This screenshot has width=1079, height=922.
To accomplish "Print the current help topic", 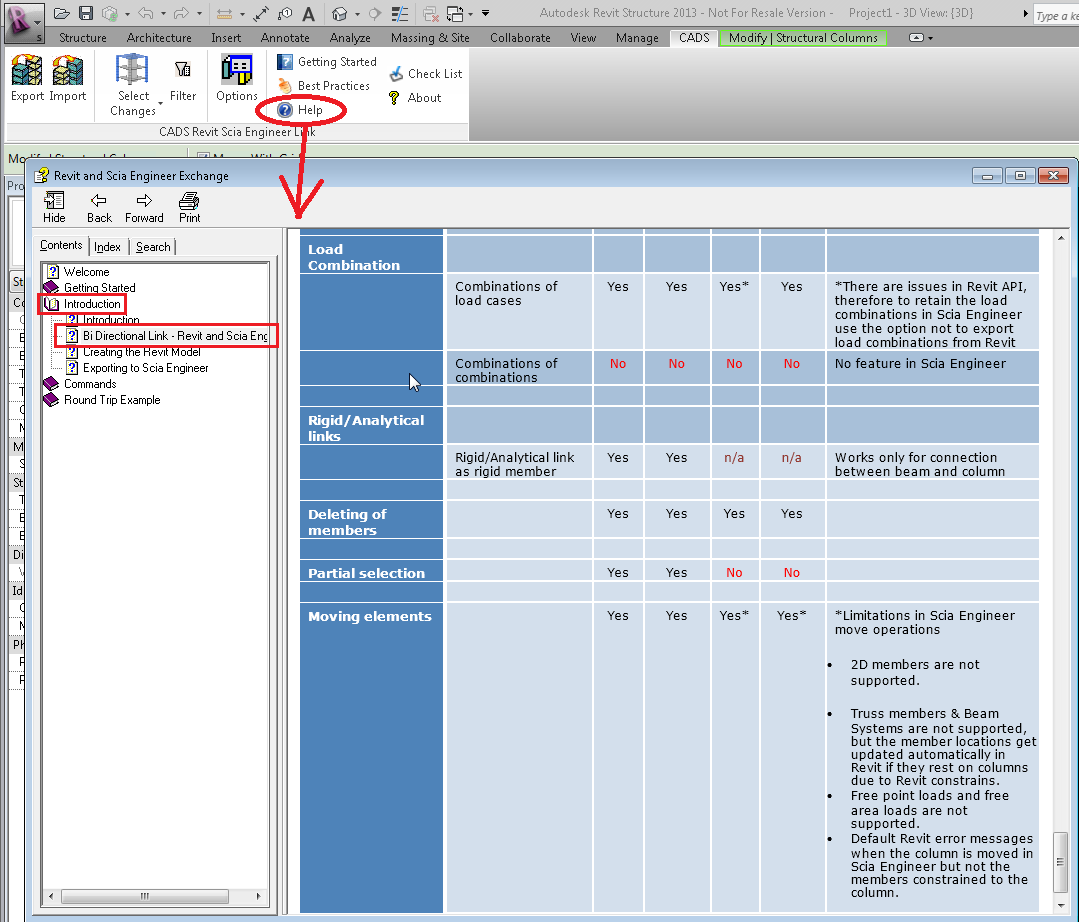I will click(x=189, y=207).
